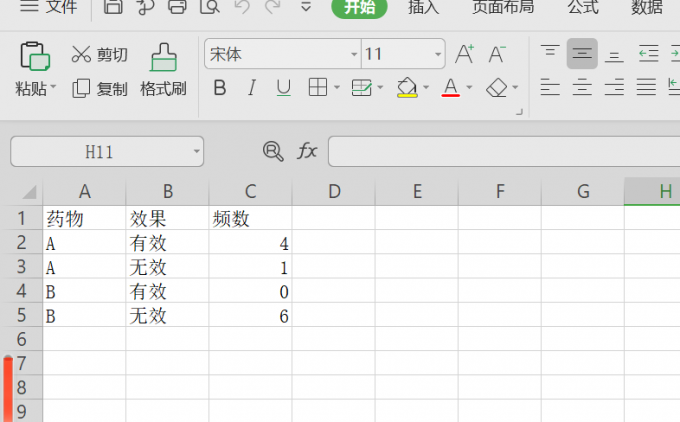680x422 pixels.
Task: Click the draw border table icon
Action: [361, 88]
